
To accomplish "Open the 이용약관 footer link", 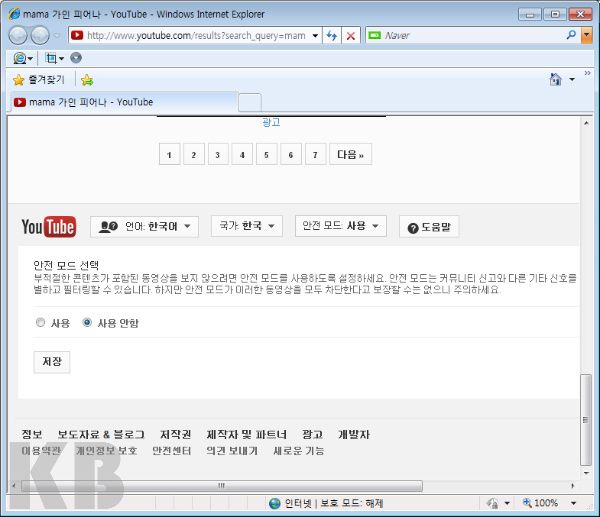I will point(41,451).
